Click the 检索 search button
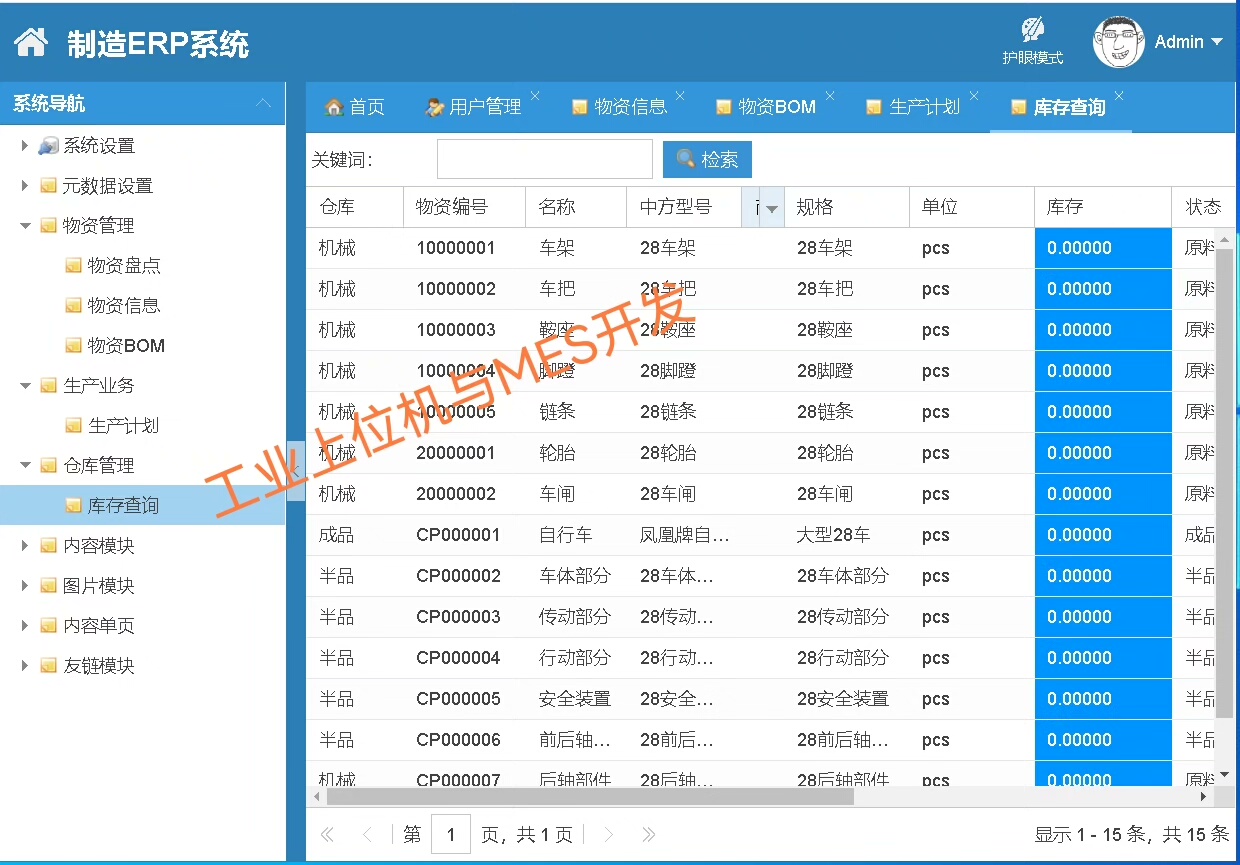This screenshot has width=1240, height=865. click(707, 159)
